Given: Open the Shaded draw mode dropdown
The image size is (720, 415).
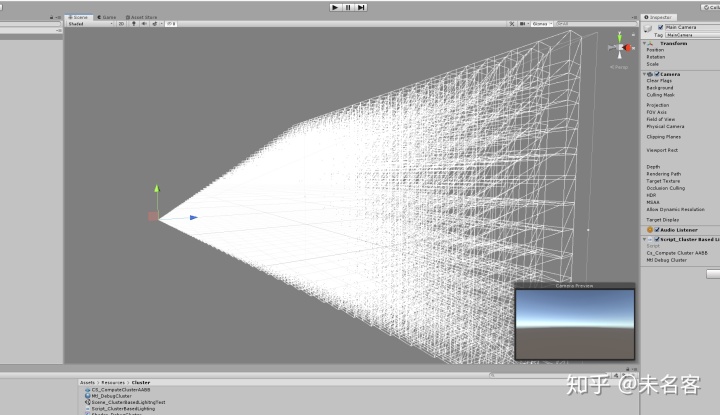Looking at the screenshot, I should (90, 23).
